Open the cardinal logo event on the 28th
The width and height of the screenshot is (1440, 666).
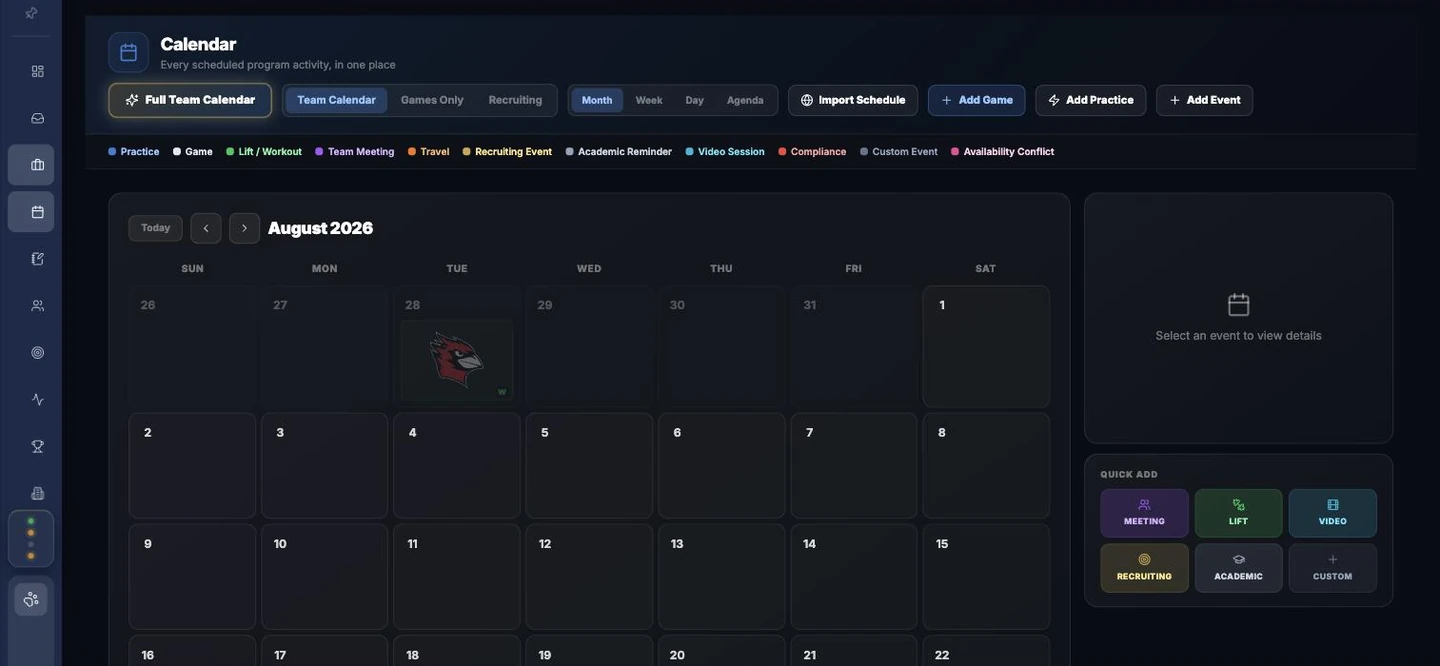pos(457,360)
